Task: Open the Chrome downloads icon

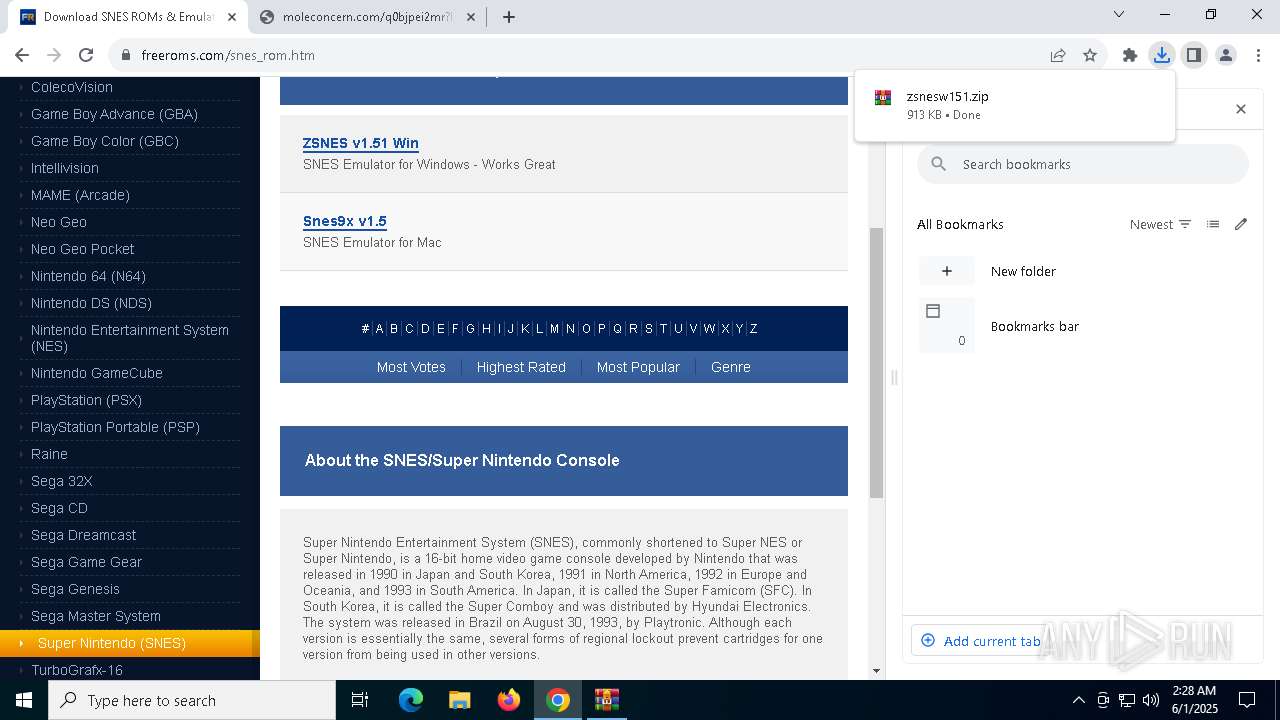Action: pos(1162,55)
